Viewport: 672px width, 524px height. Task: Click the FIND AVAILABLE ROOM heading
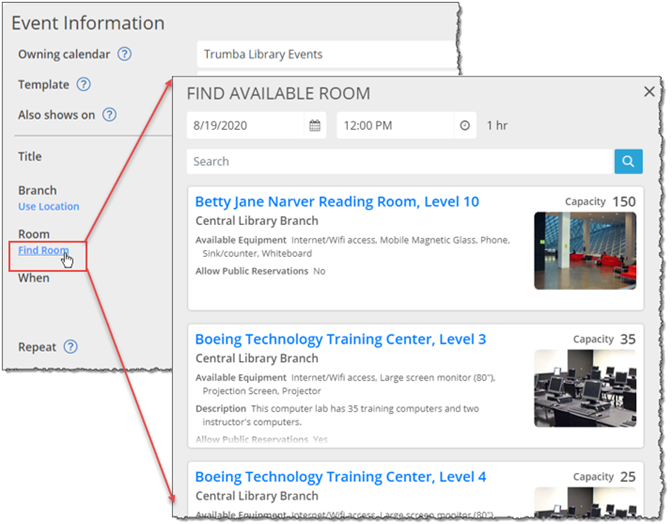tap(279, 93)
